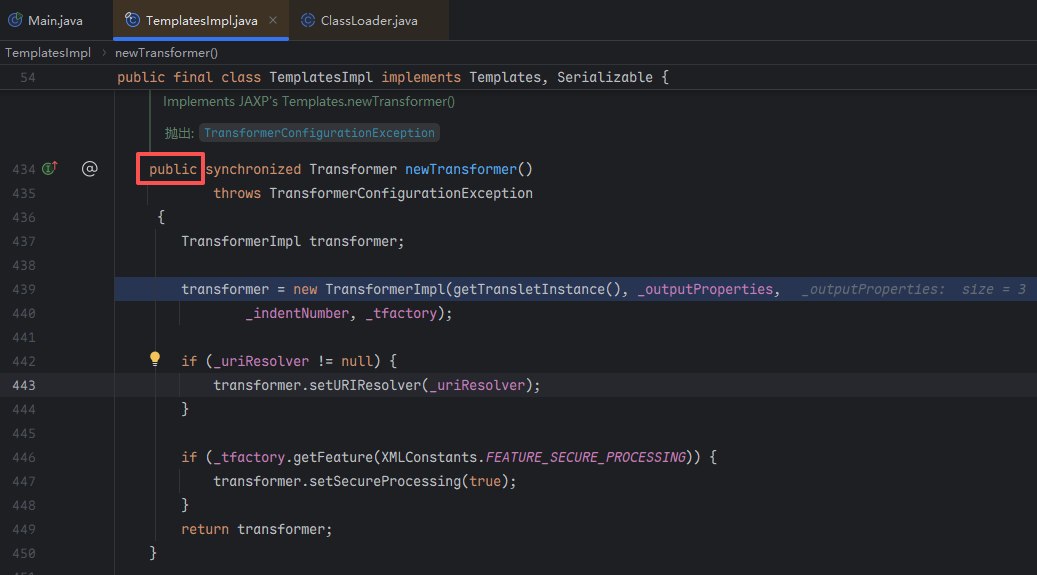Click the TemplatesImpl.java tab file icon
The image size is (1037, 575).
tap(132, 20)
